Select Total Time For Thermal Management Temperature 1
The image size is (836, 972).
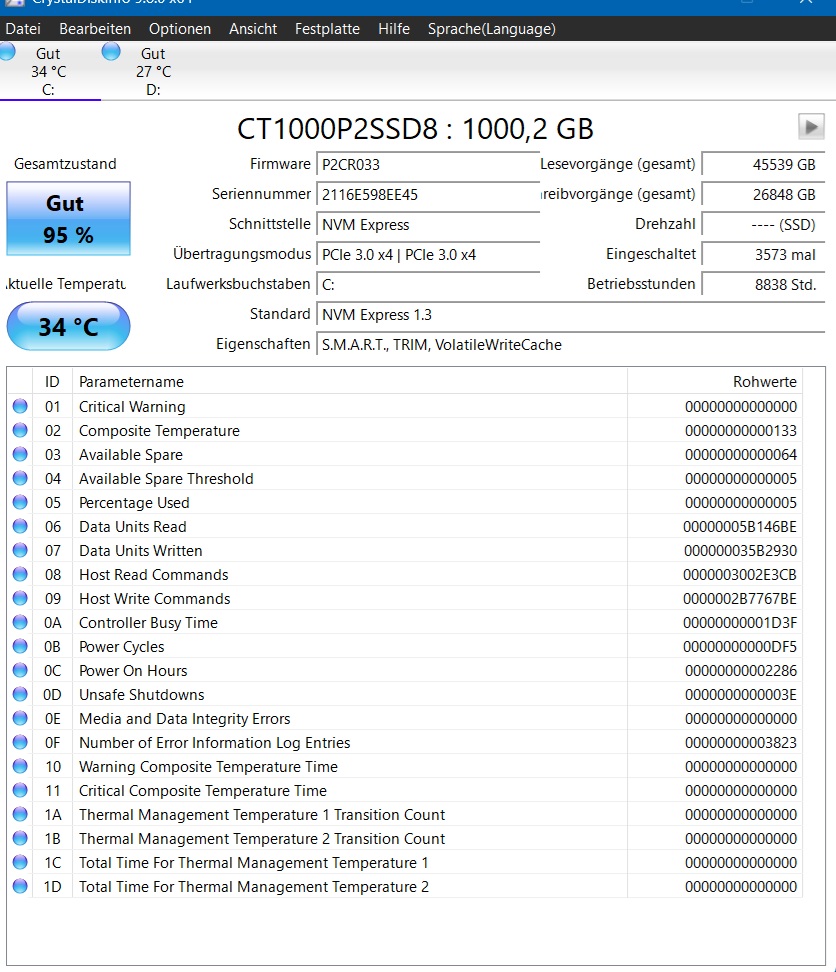click(253, 863)
